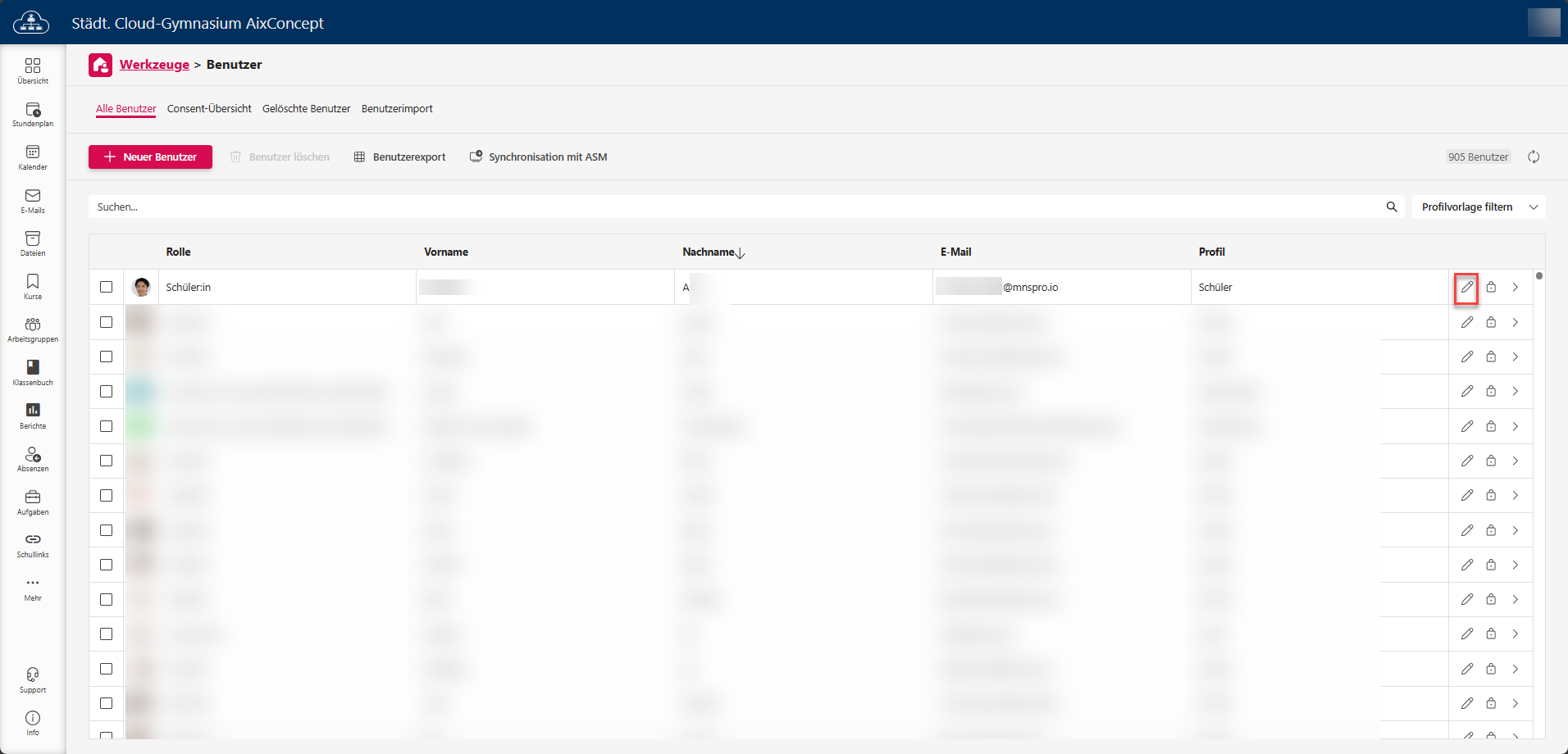Screen dimensions: 1568x754
Task: Open Klassenbuch from the sidebar
Action: click(x=33, y=372)
